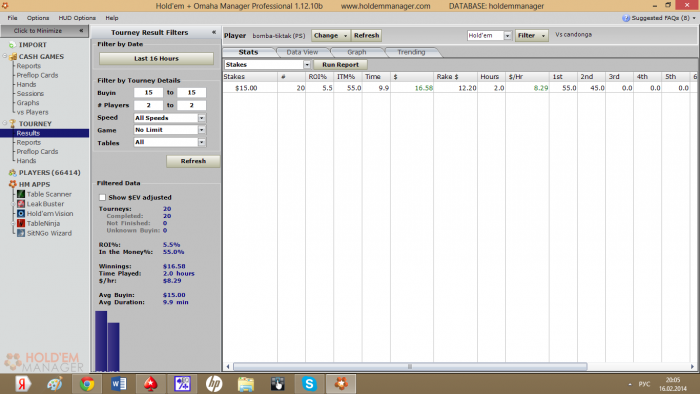Click the Tourney trophy icon
The width and height of the screenshot is (700, 394).
[x=12, y=124]
